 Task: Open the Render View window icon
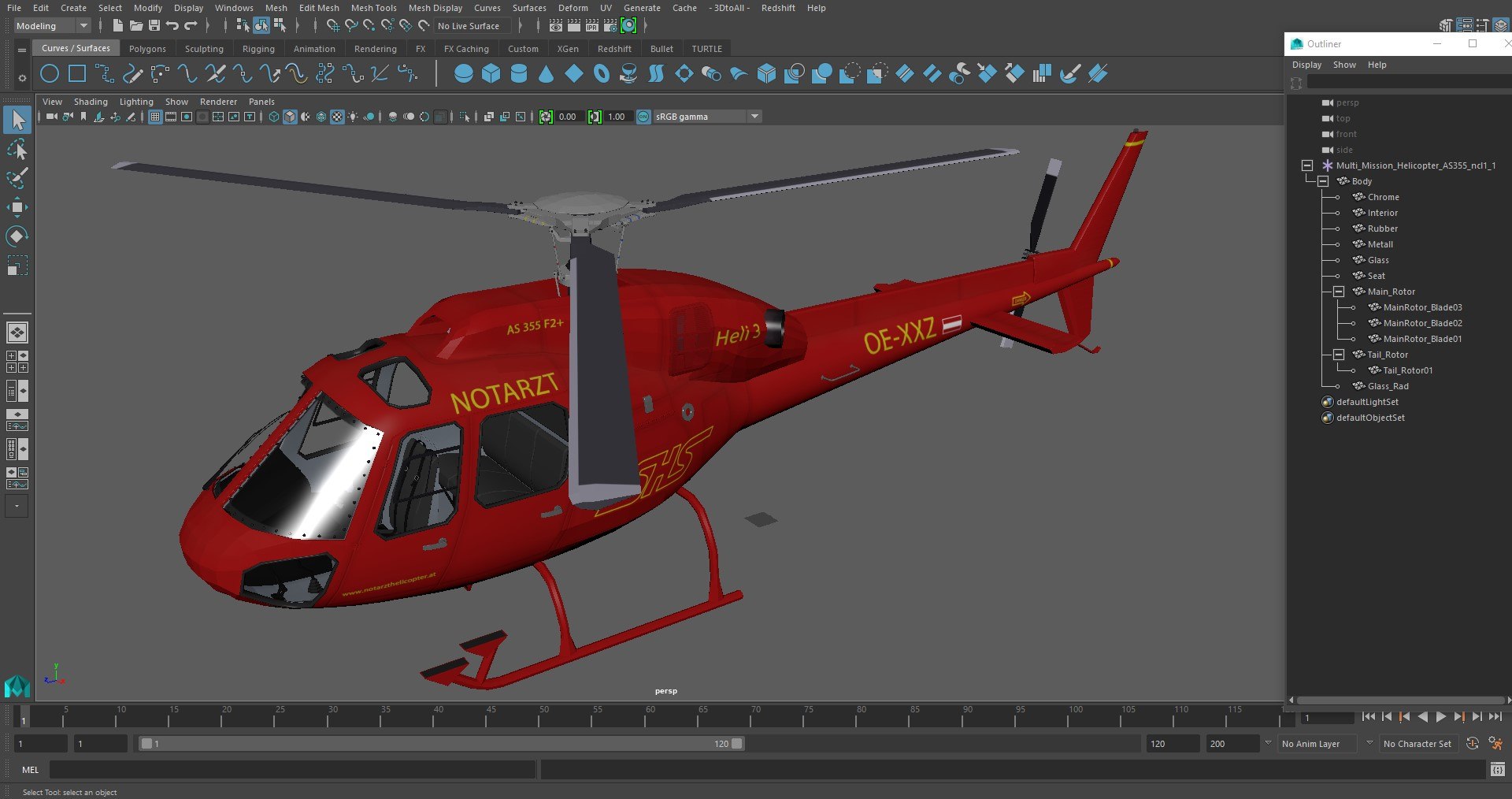pyautogui.click(x=556, y=26)
